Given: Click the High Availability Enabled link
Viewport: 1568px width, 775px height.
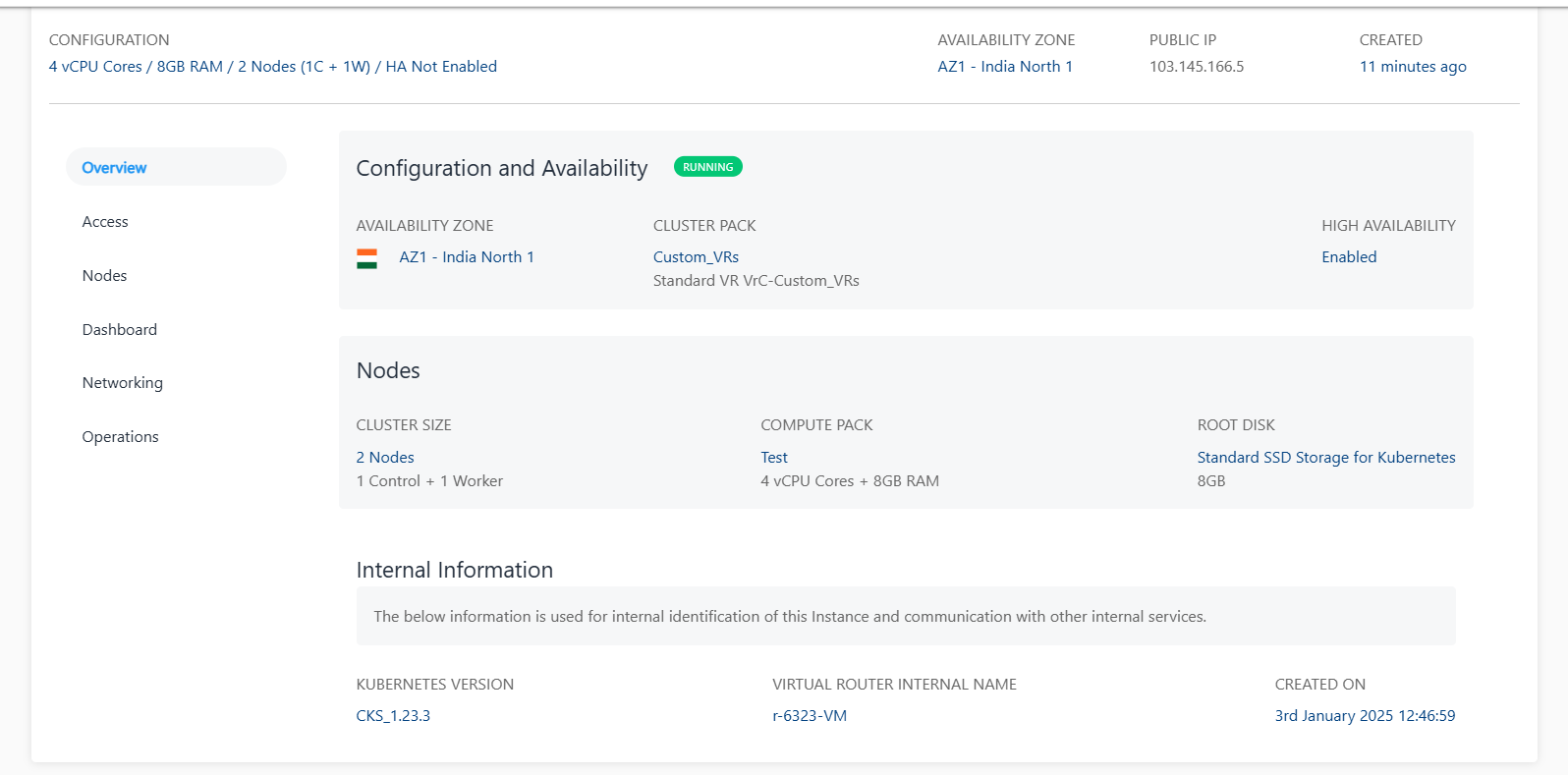Looking at the screenshot, I should 1348,257.
